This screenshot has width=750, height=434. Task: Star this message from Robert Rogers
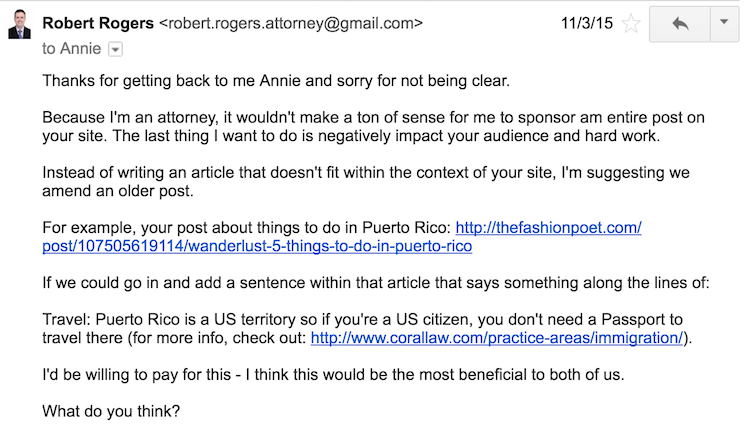click(631, 23)
